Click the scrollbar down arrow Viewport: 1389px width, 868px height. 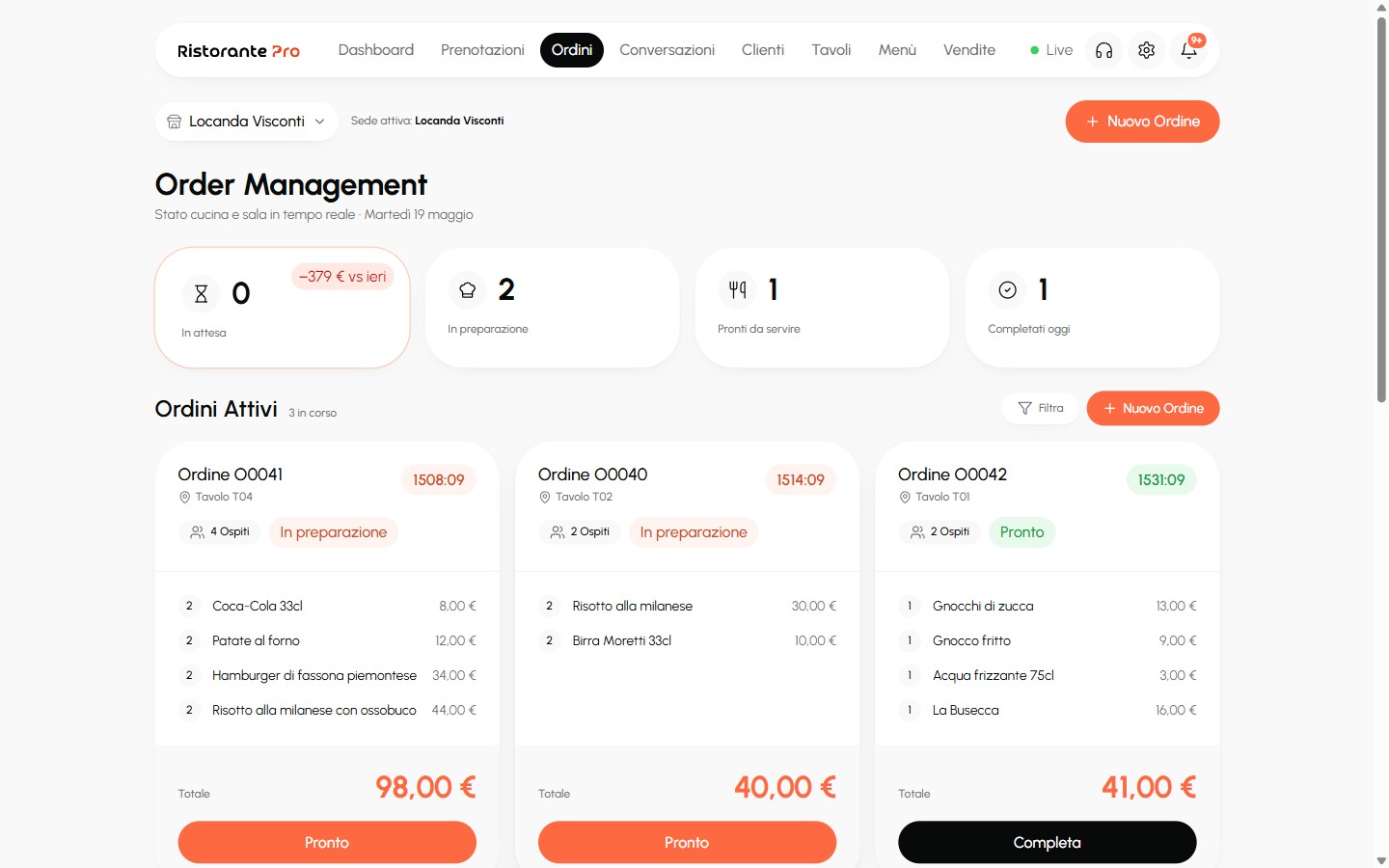click(1381, 860)
